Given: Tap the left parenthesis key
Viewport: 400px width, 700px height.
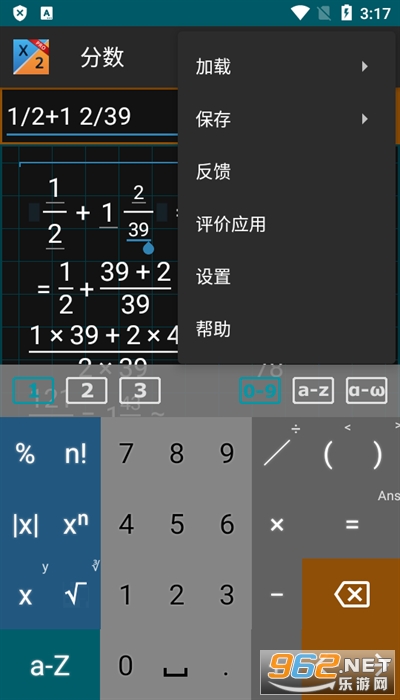Looking at the screenshot, I should click(x=327, y=454).
